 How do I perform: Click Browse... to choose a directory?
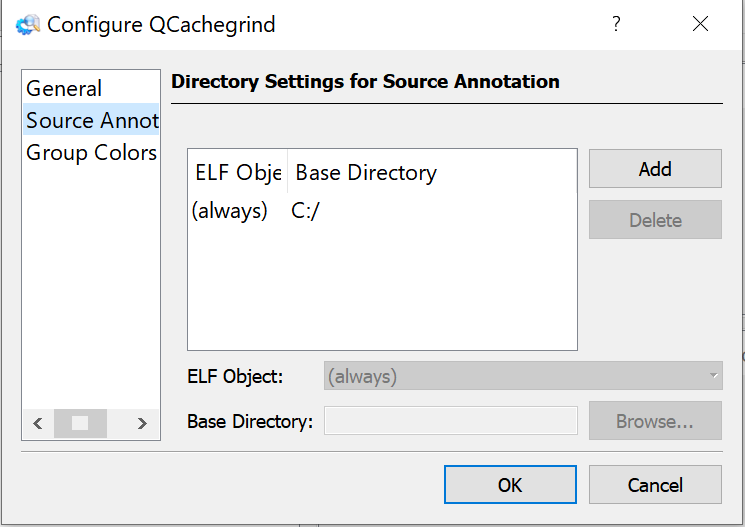(654, 421)
